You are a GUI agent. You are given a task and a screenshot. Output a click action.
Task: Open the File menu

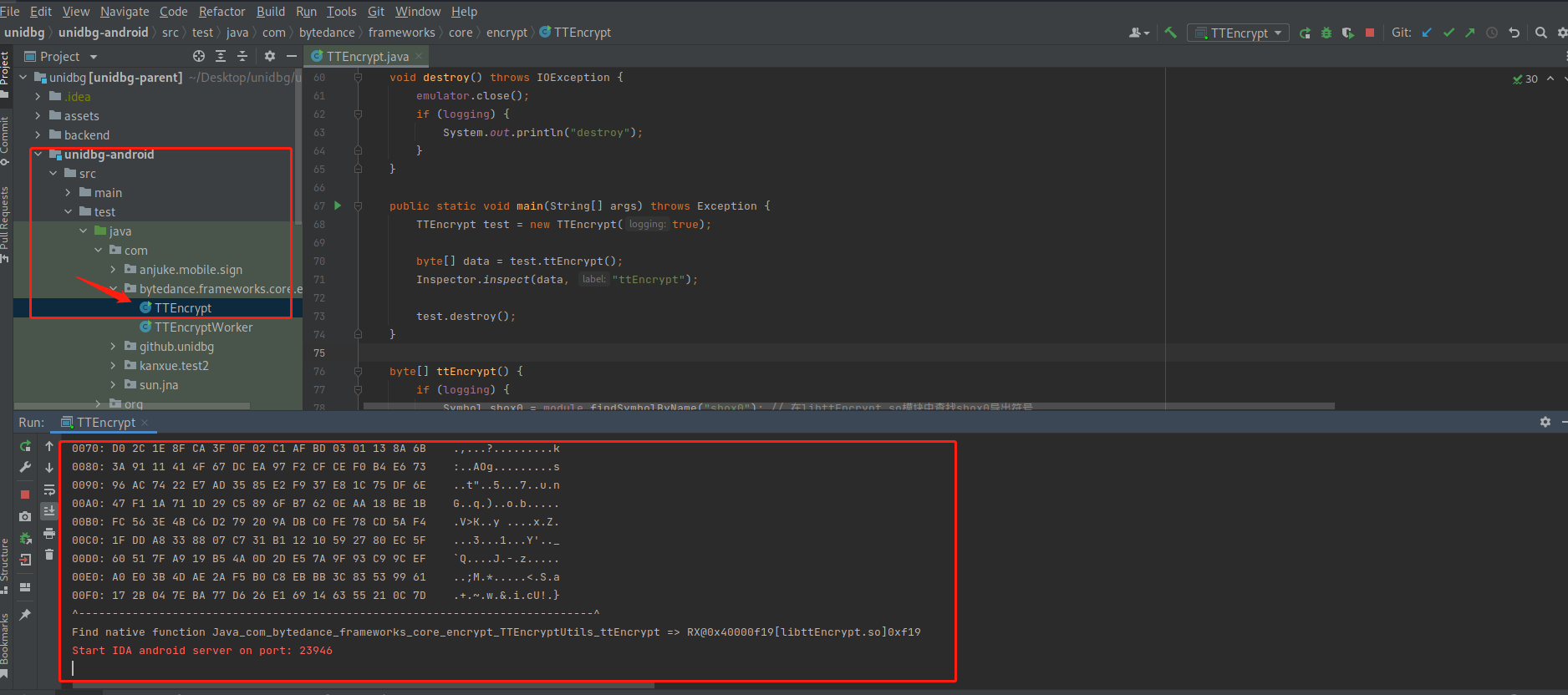[9, 12]
